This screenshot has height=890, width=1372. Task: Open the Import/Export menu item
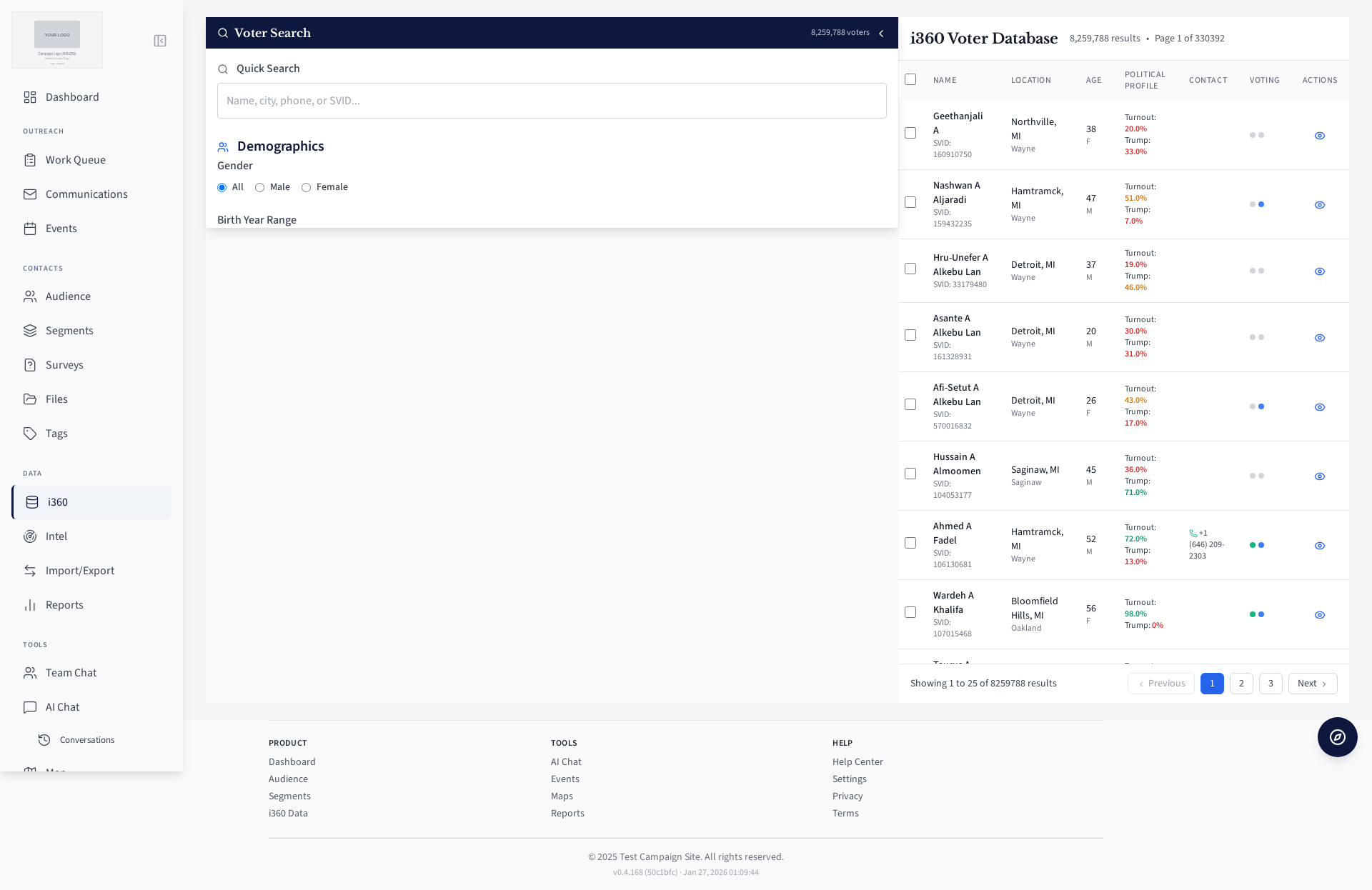(x=80, y=571)
